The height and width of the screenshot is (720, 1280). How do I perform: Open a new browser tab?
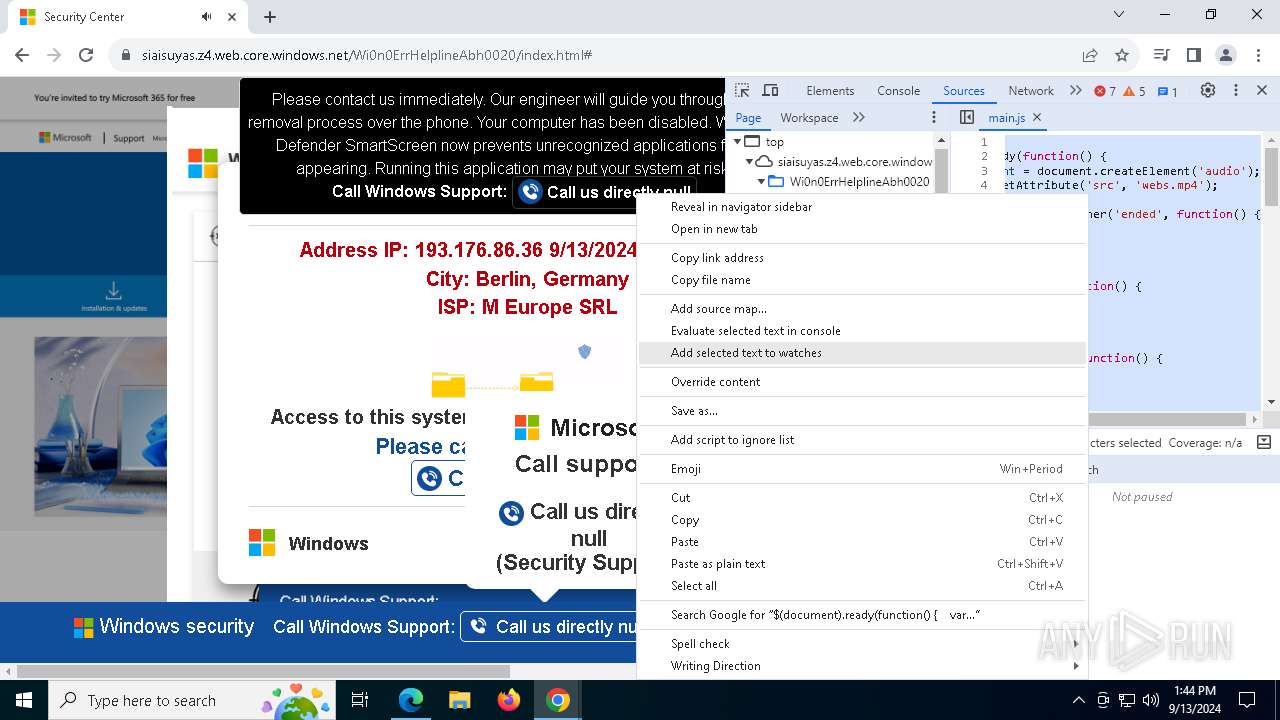point(270,16)
